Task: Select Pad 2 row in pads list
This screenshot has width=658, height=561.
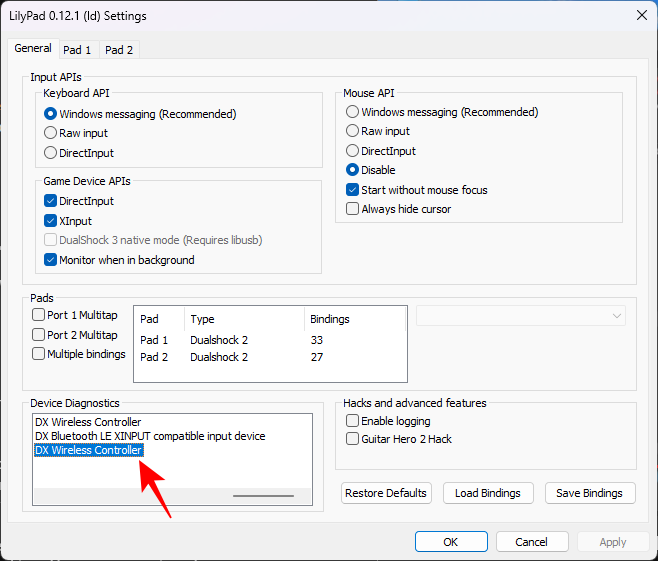Action: click(270, 357)
